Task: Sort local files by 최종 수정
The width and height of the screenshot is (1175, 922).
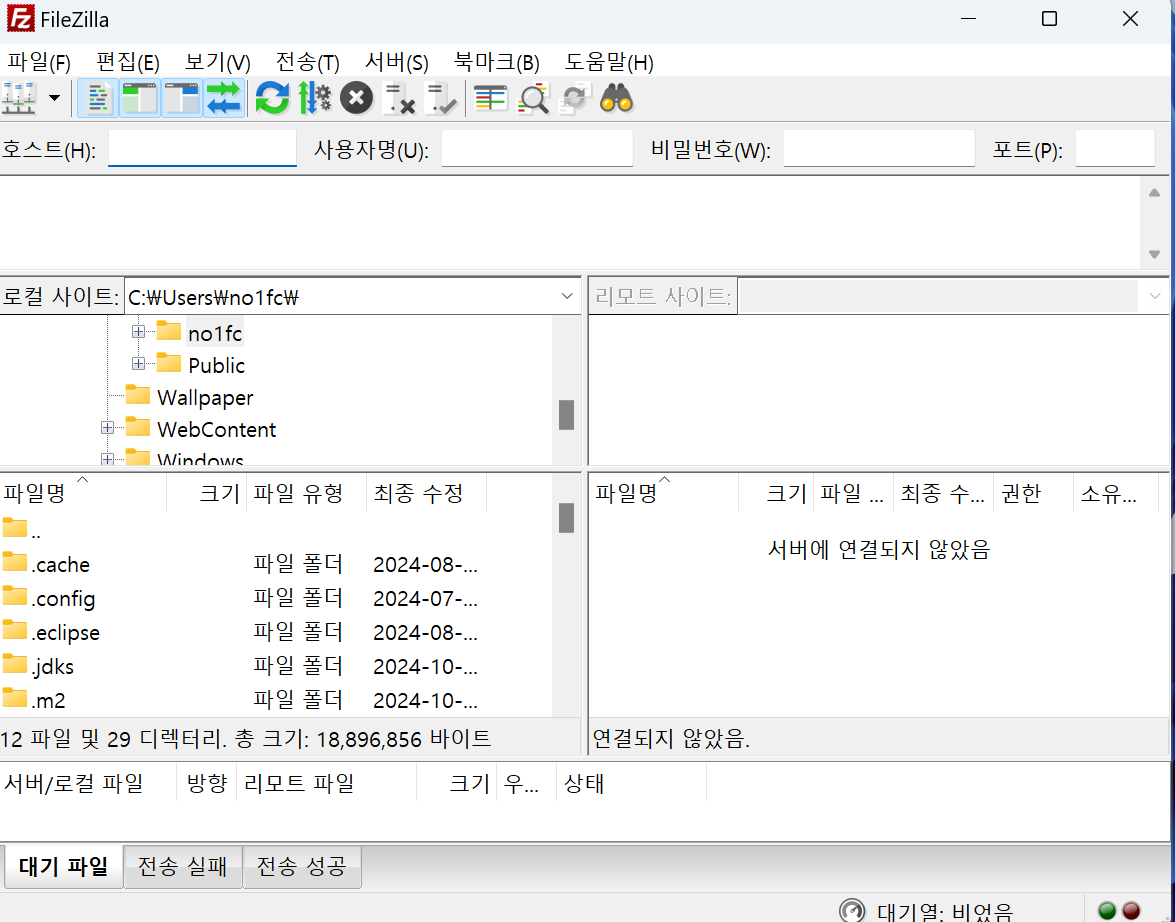Action: [426, 492]
